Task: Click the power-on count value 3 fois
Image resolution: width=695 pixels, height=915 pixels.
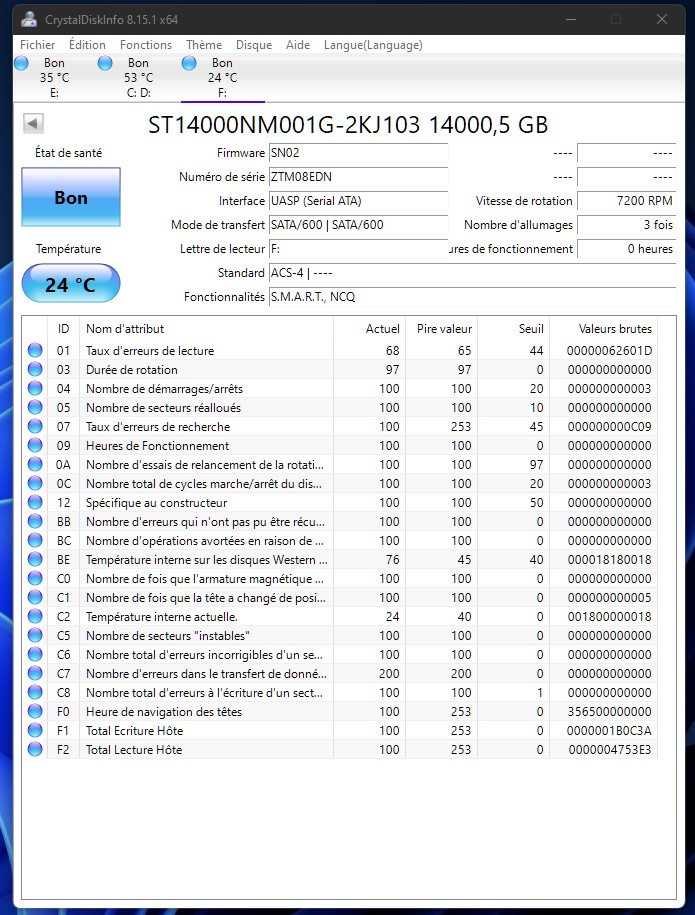Action: 626,225
